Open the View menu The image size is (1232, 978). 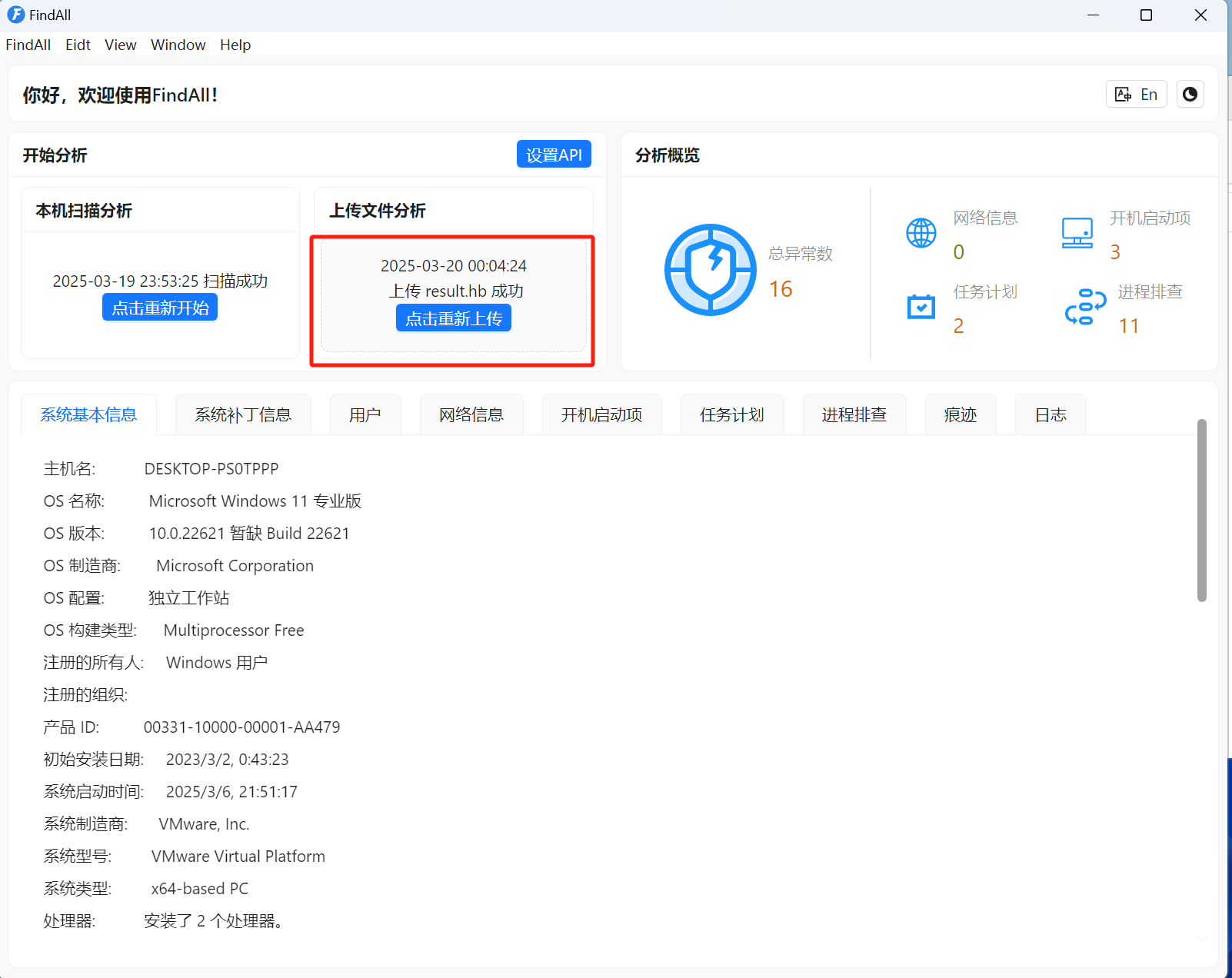pyautogui.click(x=121, y=45)
